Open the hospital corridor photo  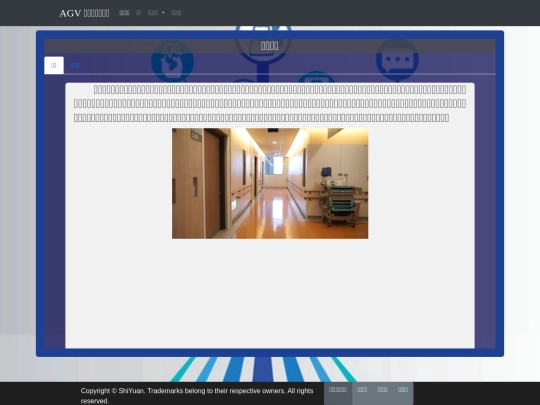(x=270, y=183)
